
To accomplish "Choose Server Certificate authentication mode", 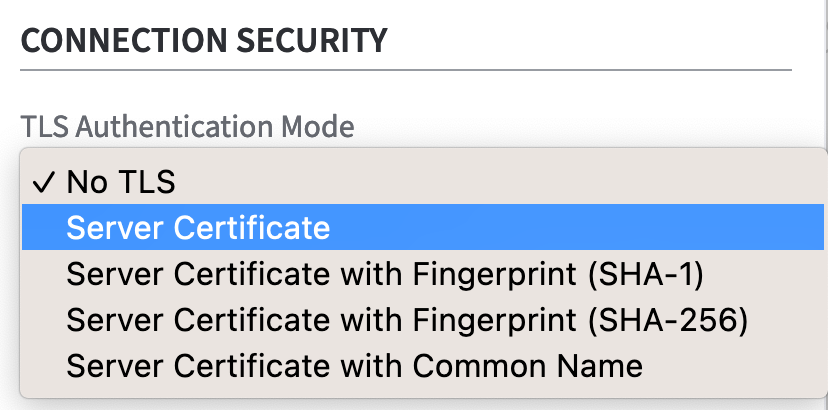I will click(x=198, y=228).
